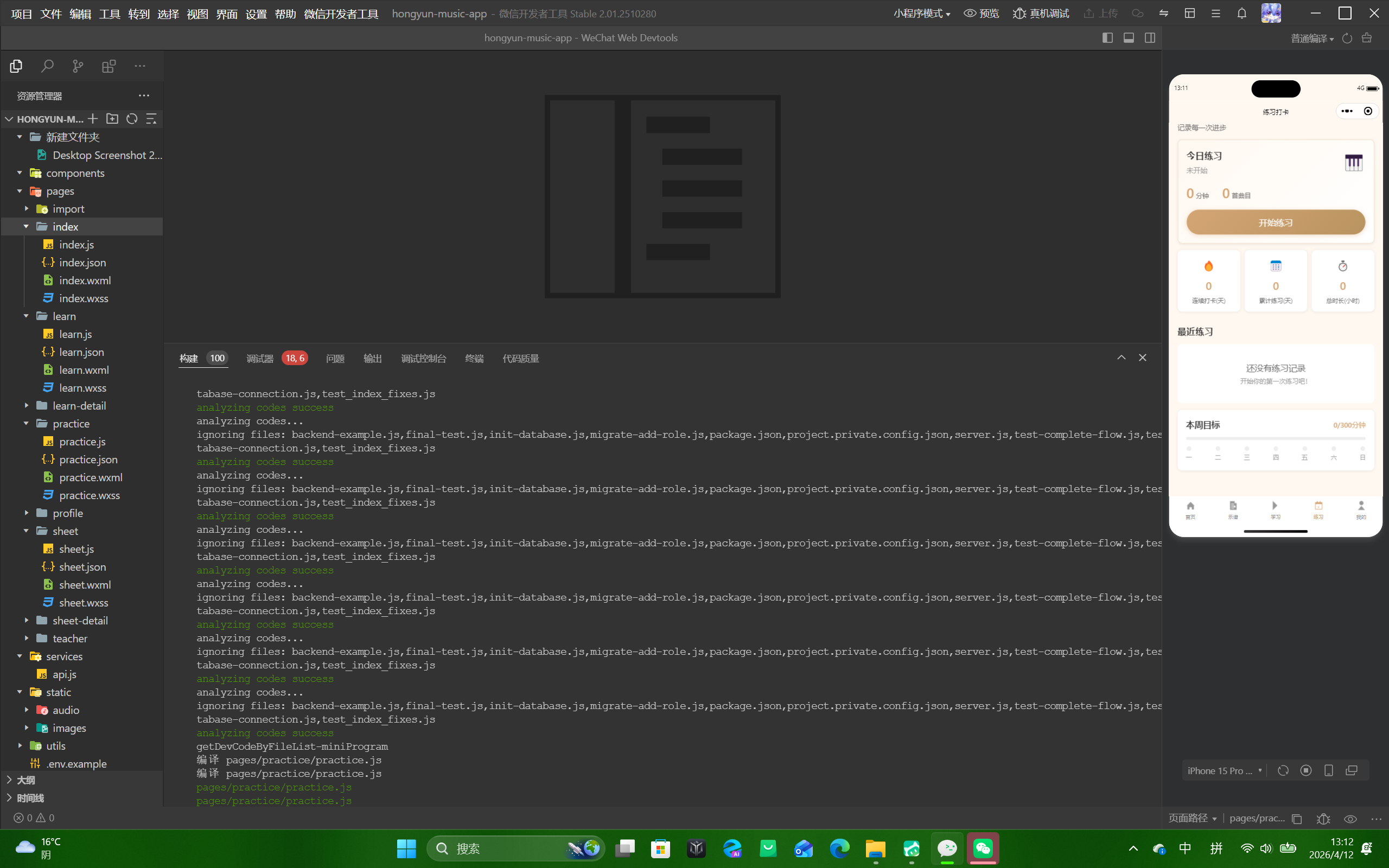The width and height of the screenshot is (1389, 868).
Task: Toggle the primary sidebar layout icon
Action: [1107, 38]
